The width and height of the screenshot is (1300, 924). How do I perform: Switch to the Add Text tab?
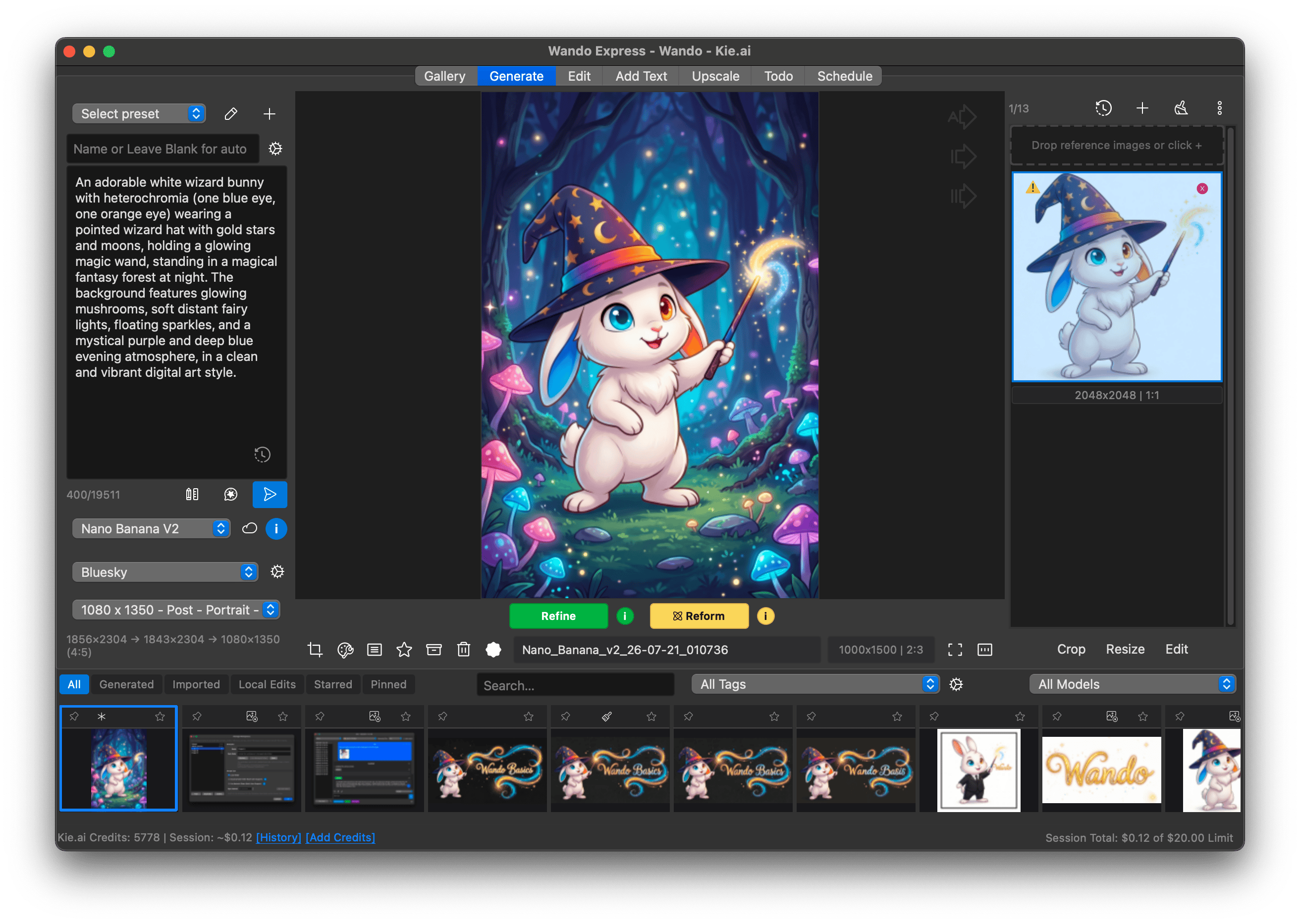[x=641, y=76]
